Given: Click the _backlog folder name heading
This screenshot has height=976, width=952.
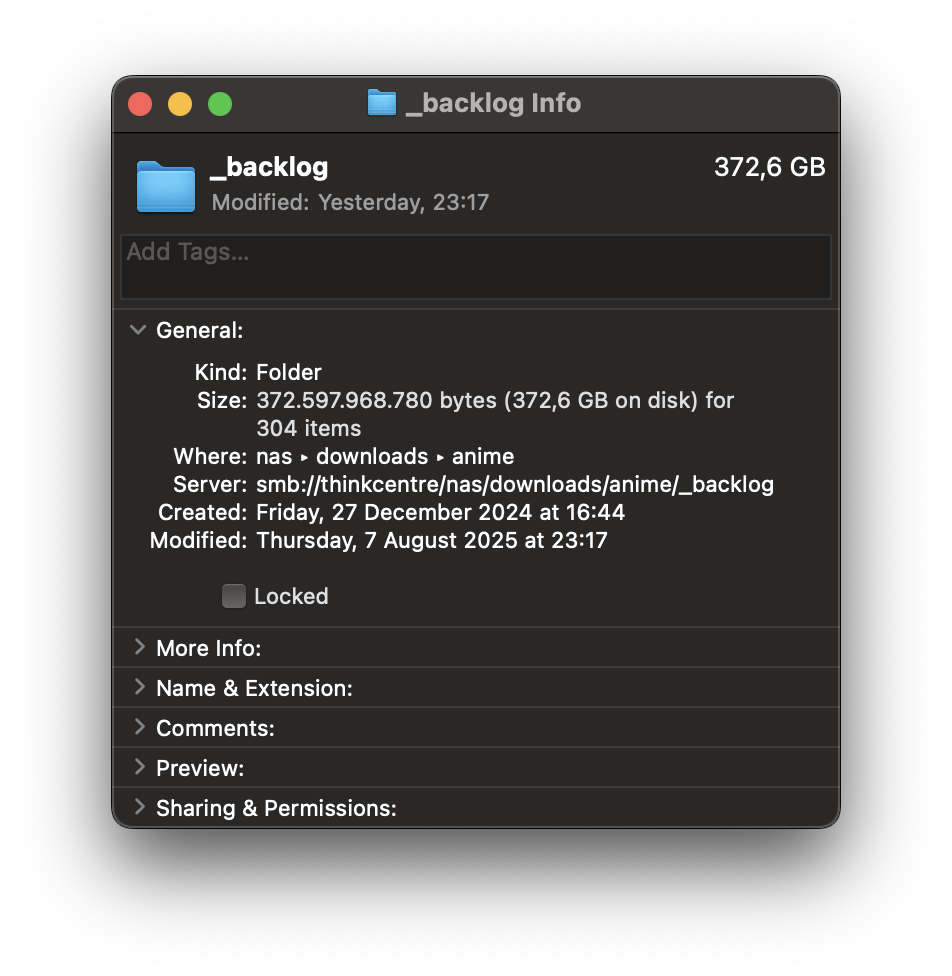Looking at the screenshot, I should 269,167.
